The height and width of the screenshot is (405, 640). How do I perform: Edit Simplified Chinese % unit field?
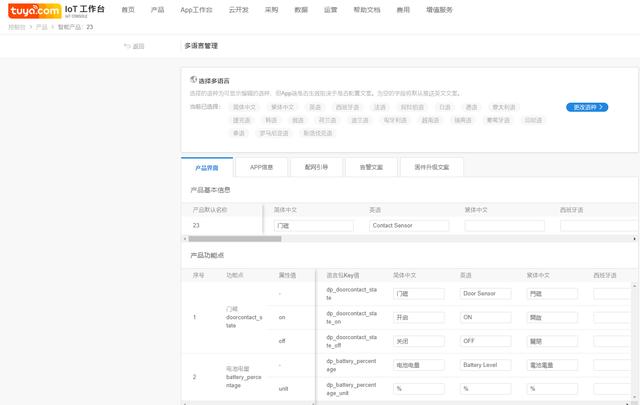pyautogui.click(x=419, y=389)
